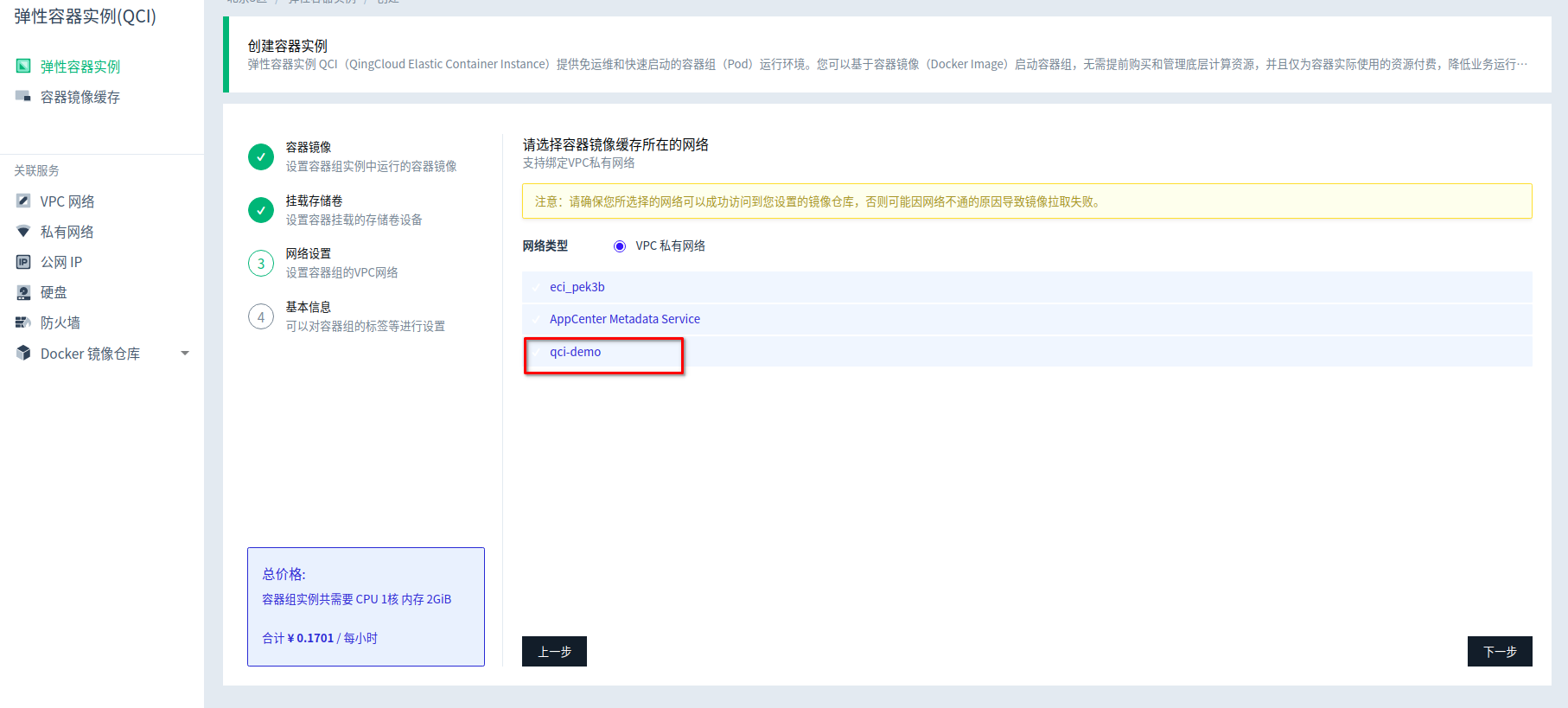
Task: Click the completed 容器镜像 step checkmark
Action: click(261, 156)
